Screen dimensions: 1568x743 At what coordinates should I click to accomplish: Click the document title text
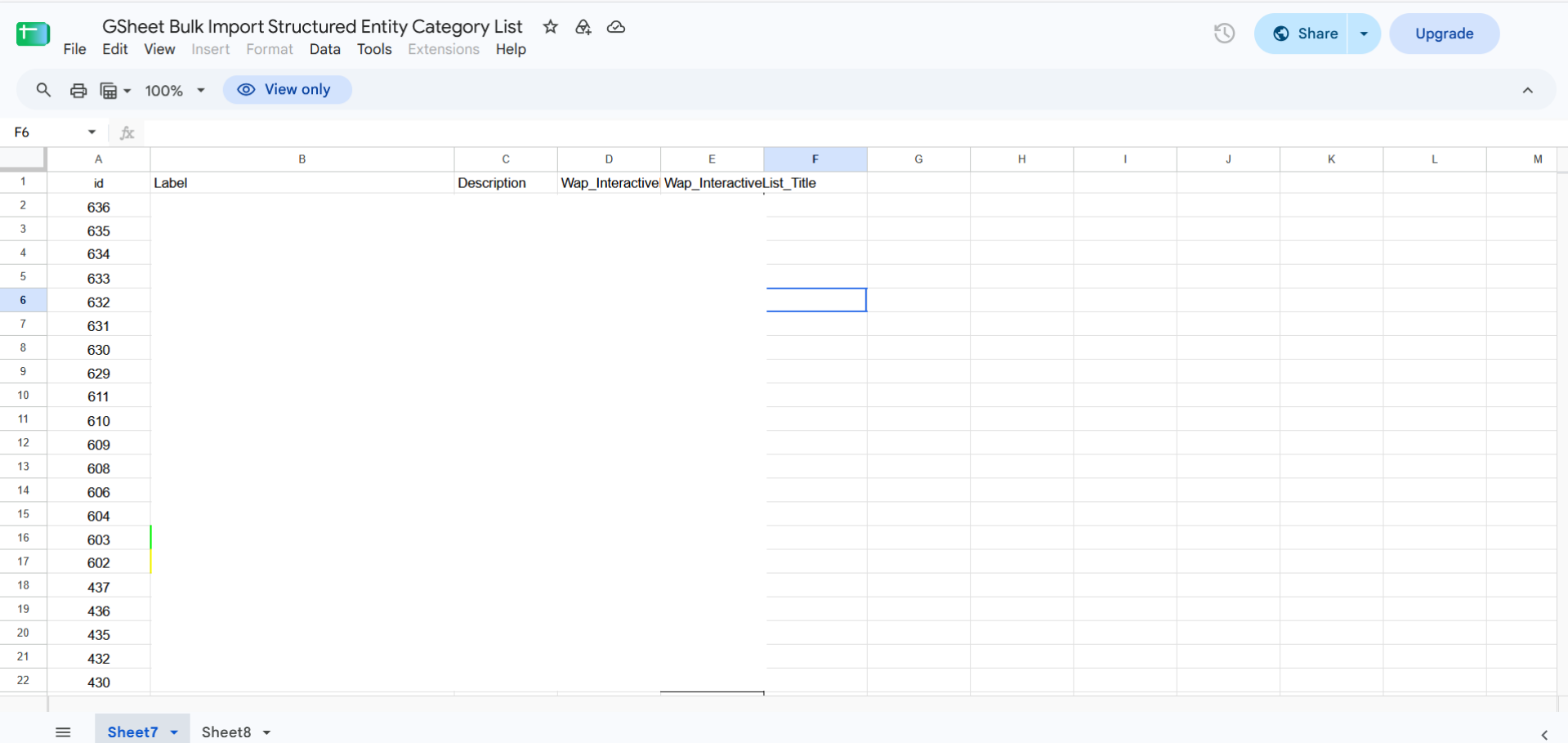312,26
